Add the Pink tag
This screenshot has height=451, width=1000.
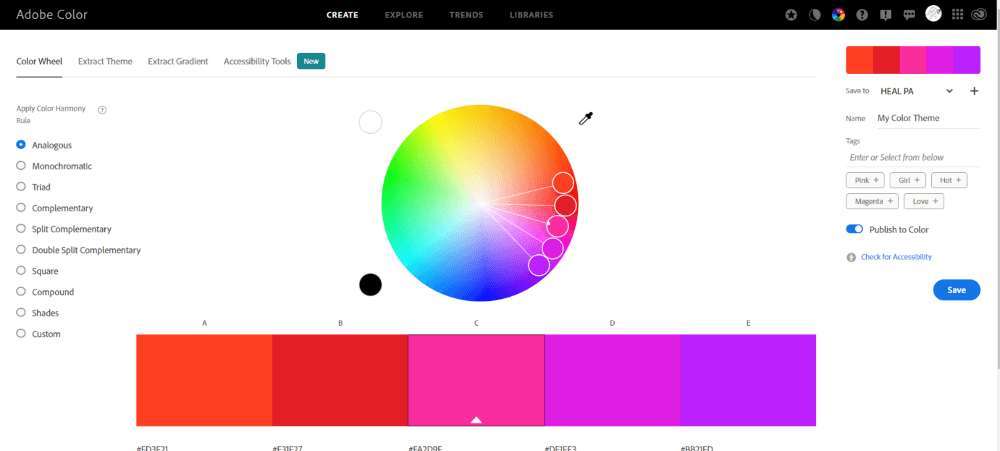[865, 181]
